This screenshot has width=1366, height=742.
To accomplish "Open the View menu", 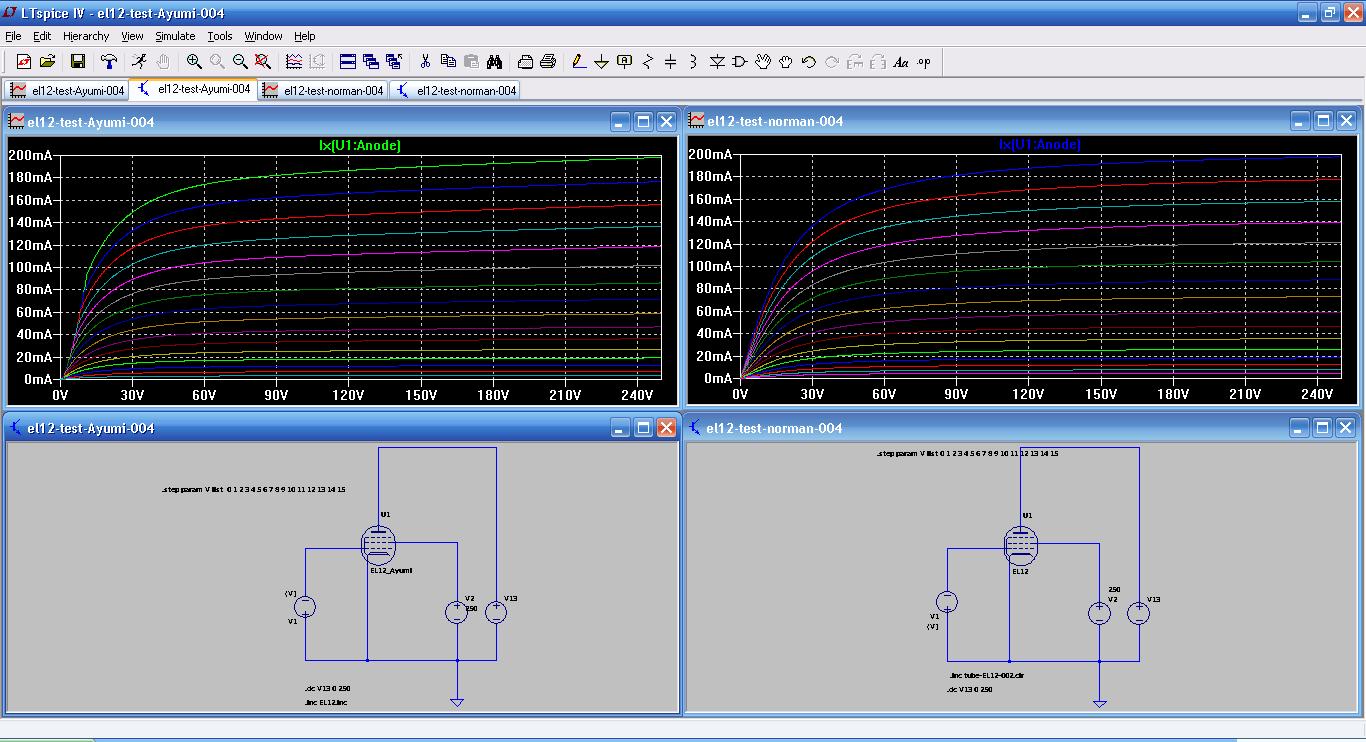I will point(133,36).
